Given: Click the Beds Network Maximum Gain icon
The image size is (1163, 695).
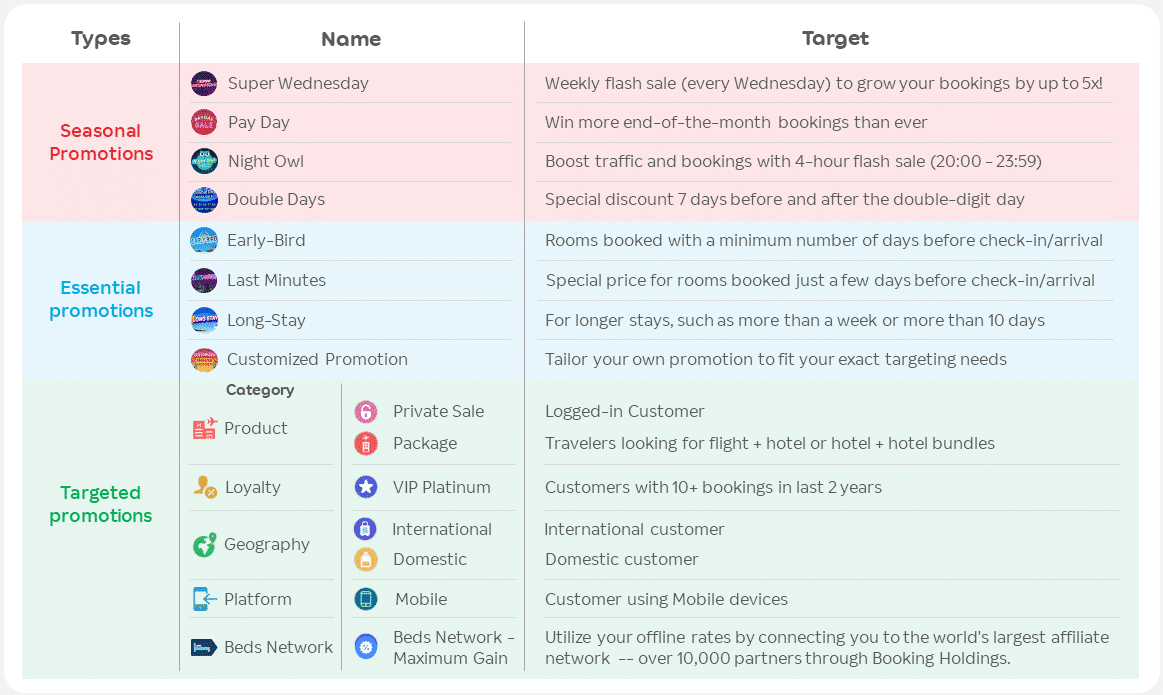Looking at the screenshot, I should click(x=366, y=647).
